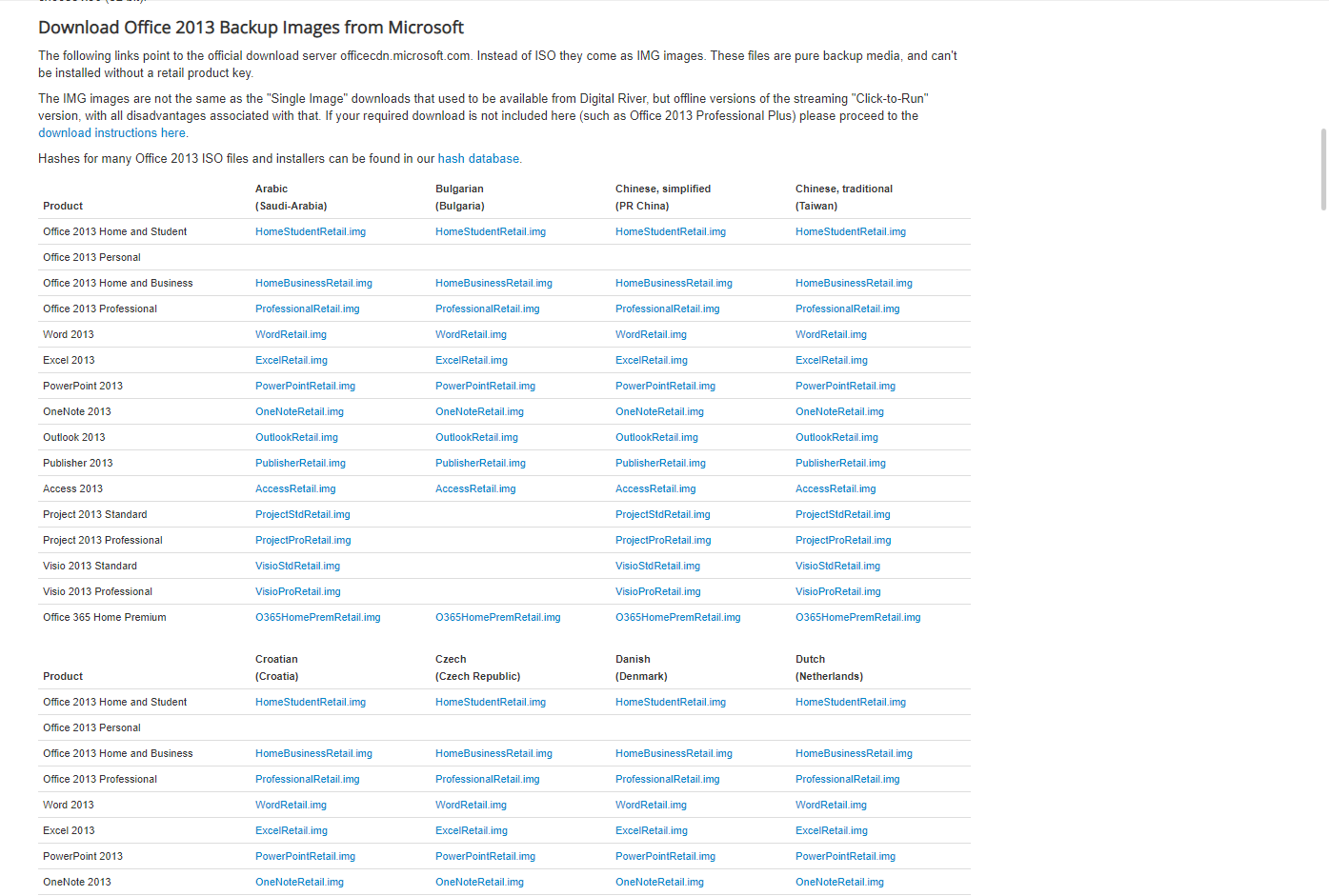Image resolution: width=1329 pixels, height=896 pixels.
Task: Download Danish ProfessionalRetail.img
Action: [x=668, y=780]
